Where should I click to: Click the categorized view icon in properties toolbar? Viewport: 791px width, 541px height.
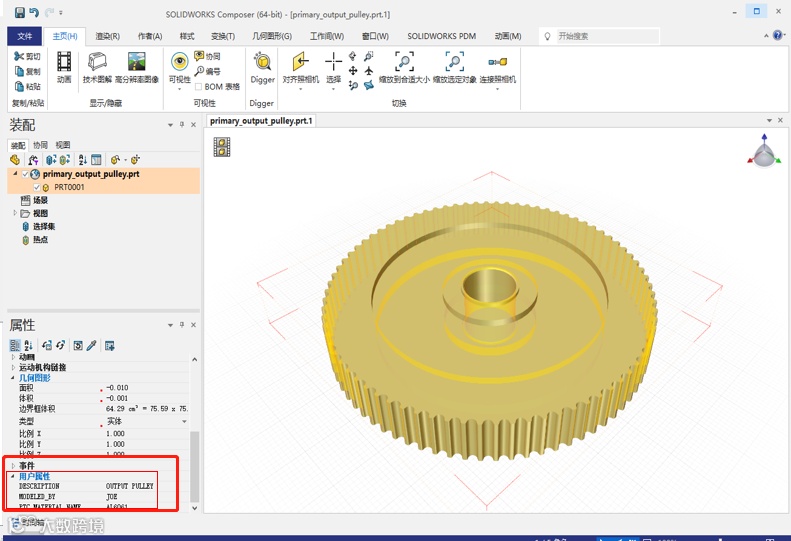15,346
